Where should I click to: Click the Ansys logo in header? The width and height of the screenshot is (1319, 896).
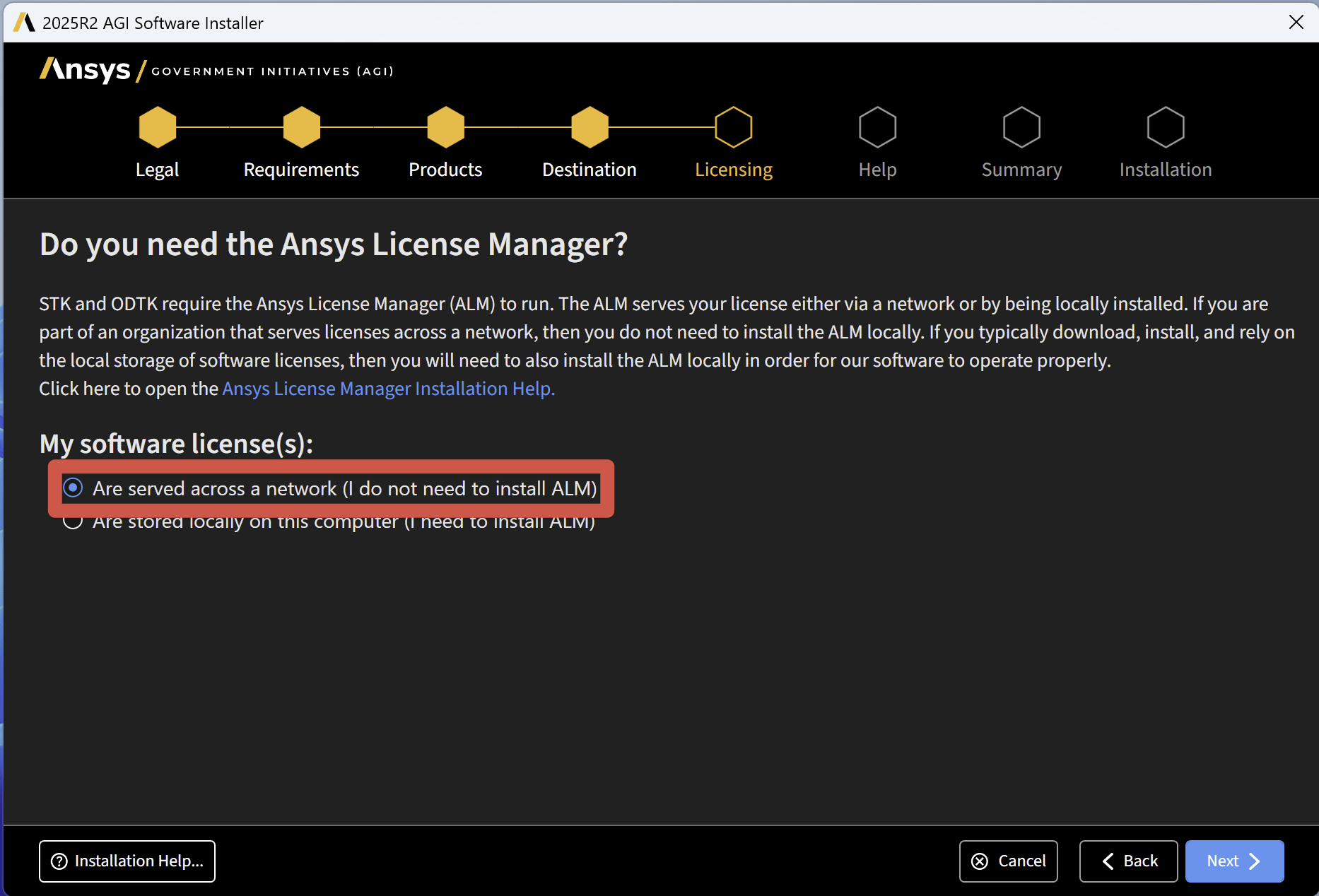click(86, 70)
